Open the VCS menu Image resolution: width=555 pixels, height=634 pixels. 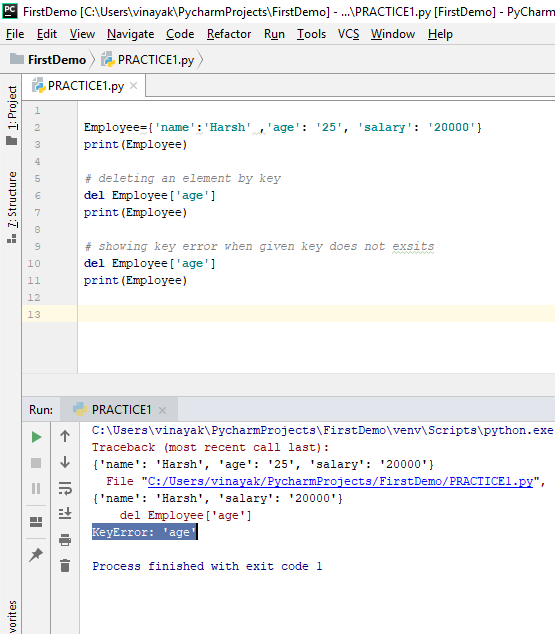[x=348, y=34]
